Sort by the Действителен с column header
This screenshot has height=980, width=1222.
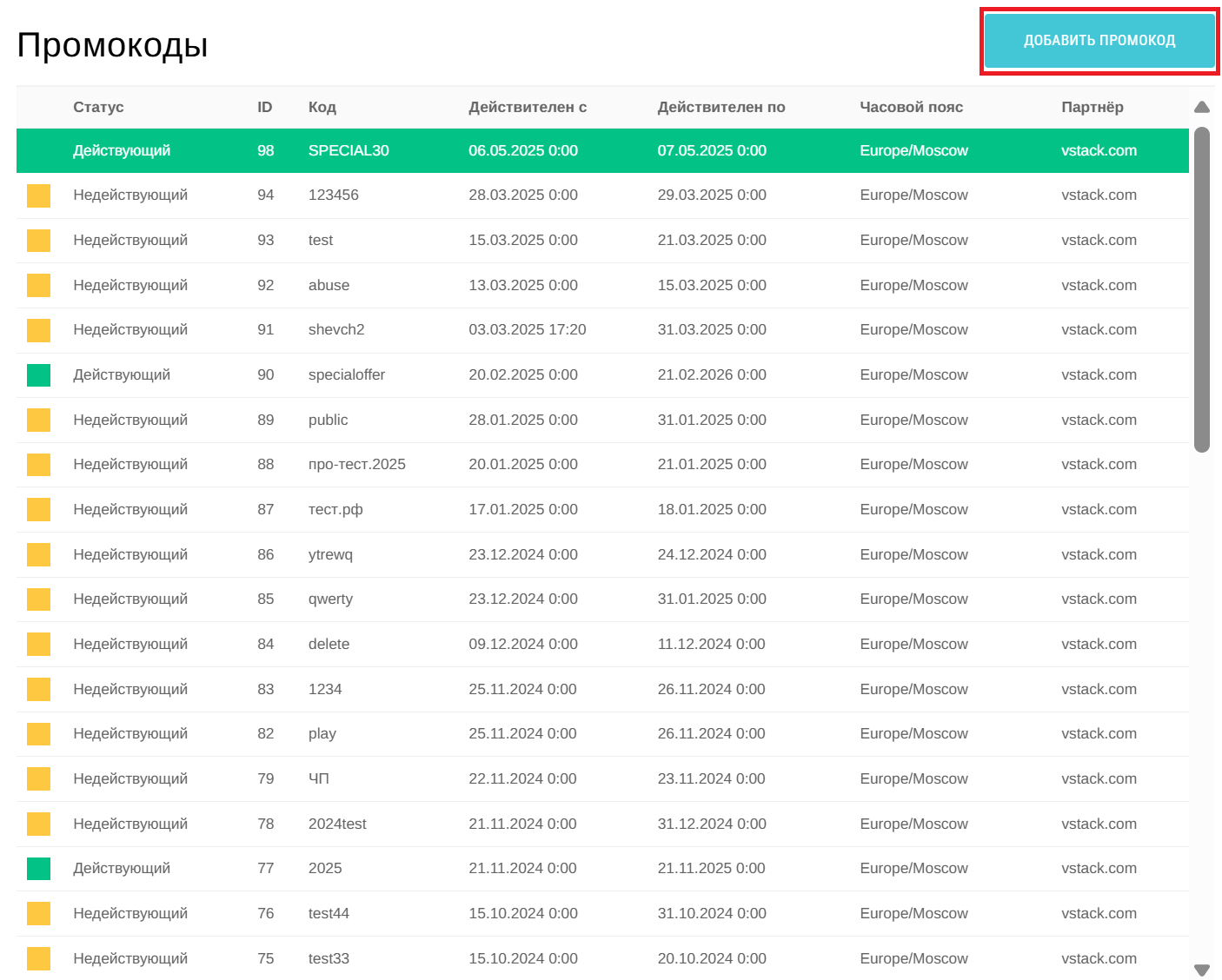(528, 107)
